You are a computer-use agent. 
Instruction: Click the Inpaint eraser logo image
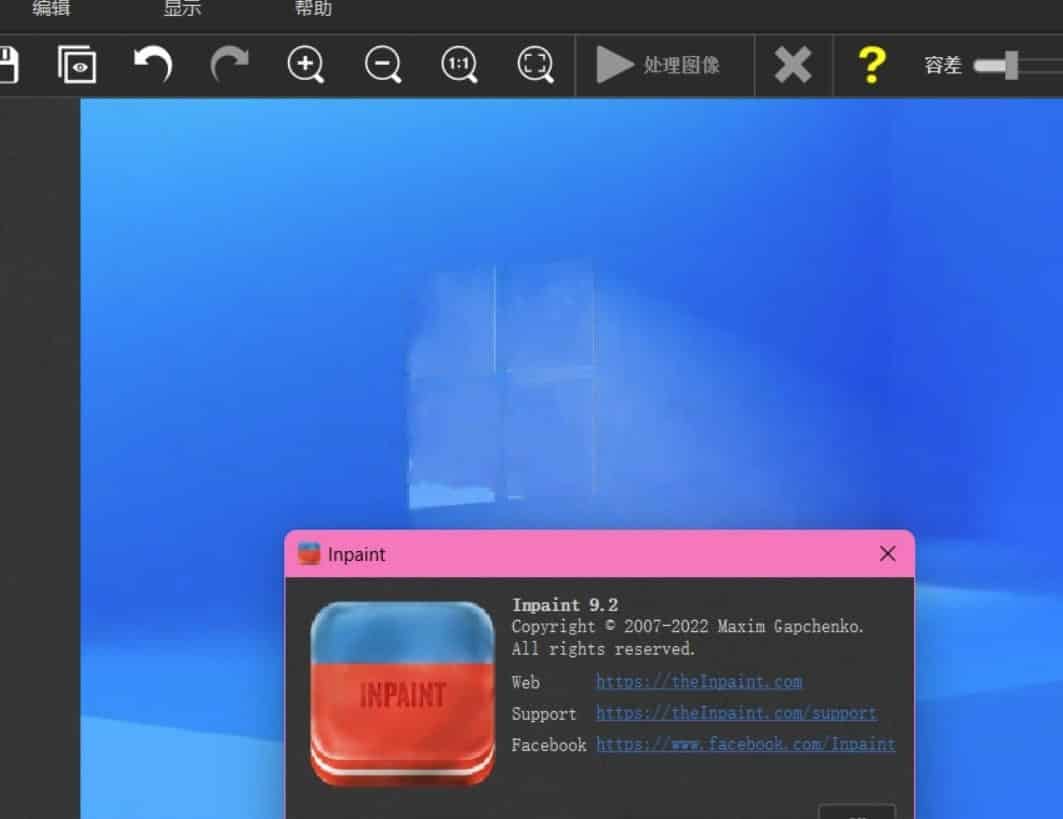click(403, 694)
